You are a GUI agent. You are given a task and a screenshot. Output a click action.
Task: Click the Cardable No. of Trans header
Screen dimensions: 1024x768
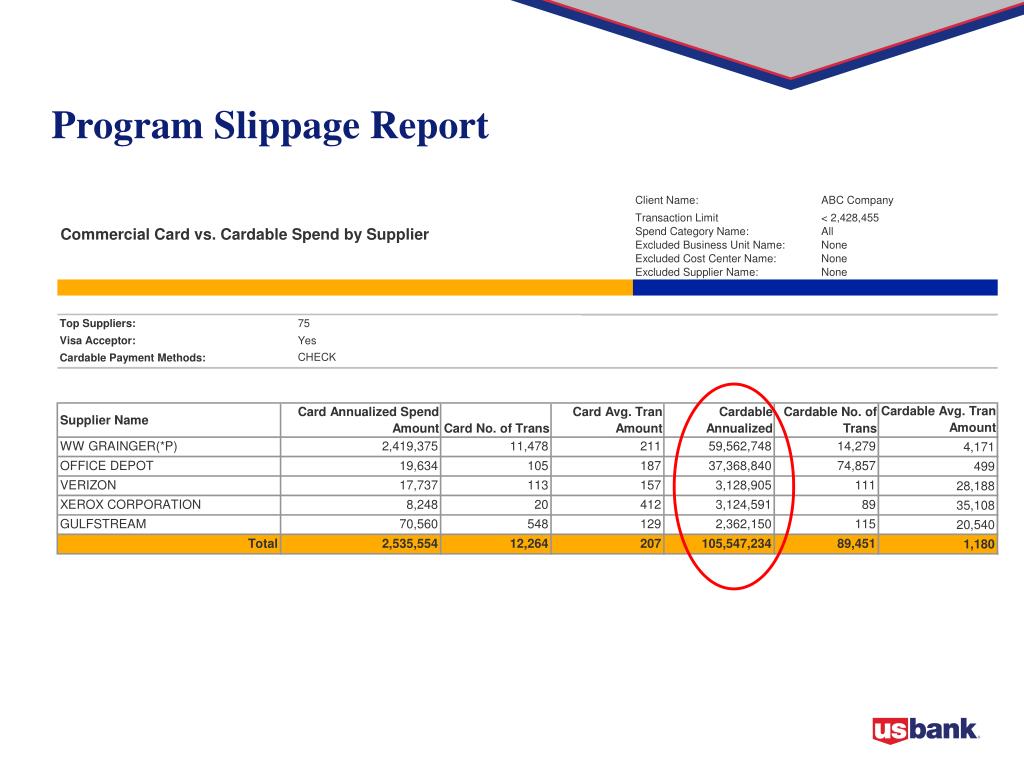(827, 420)
